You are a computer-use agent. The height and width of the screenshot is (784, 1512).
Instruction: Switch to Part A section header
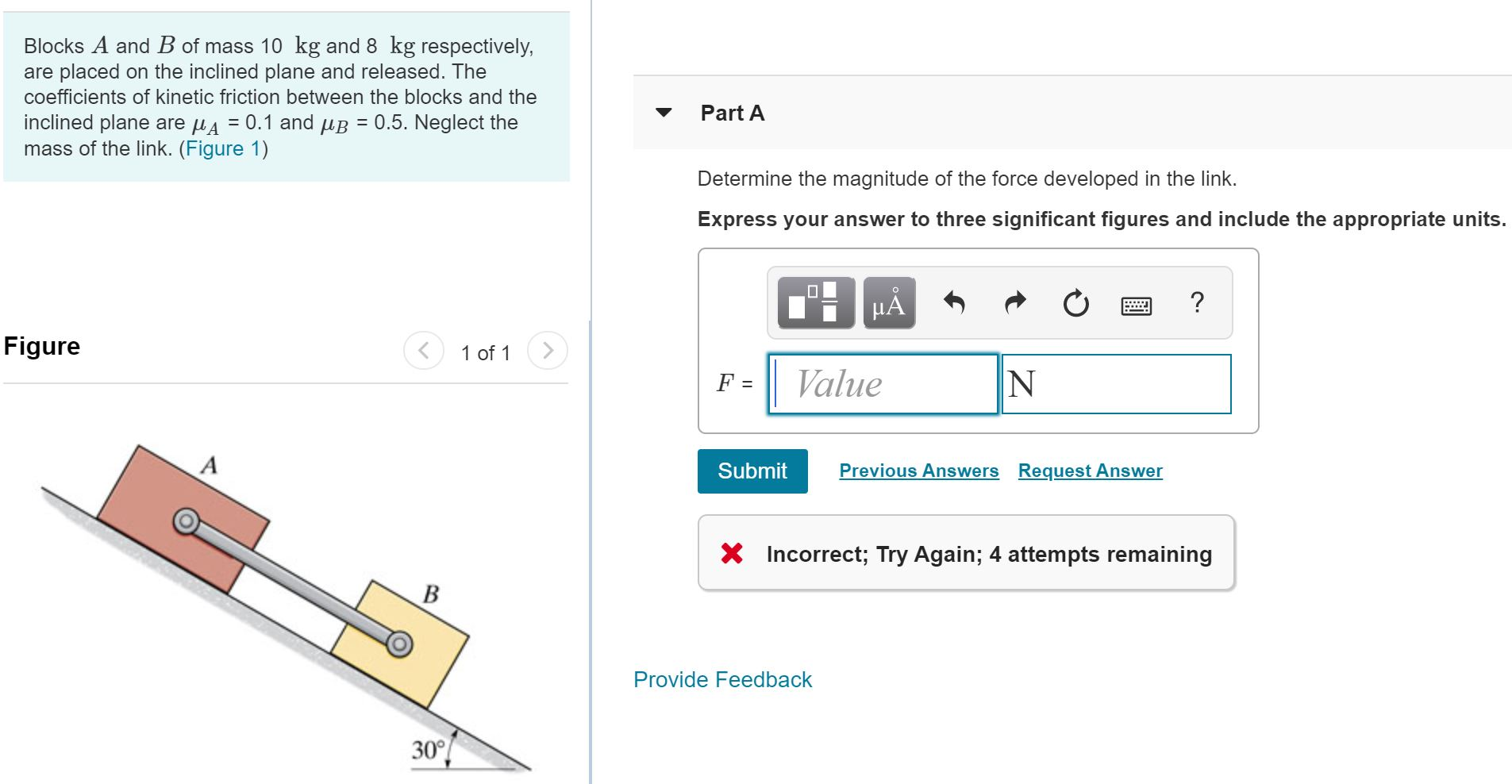pyautogui.click(x=730, y=113)
